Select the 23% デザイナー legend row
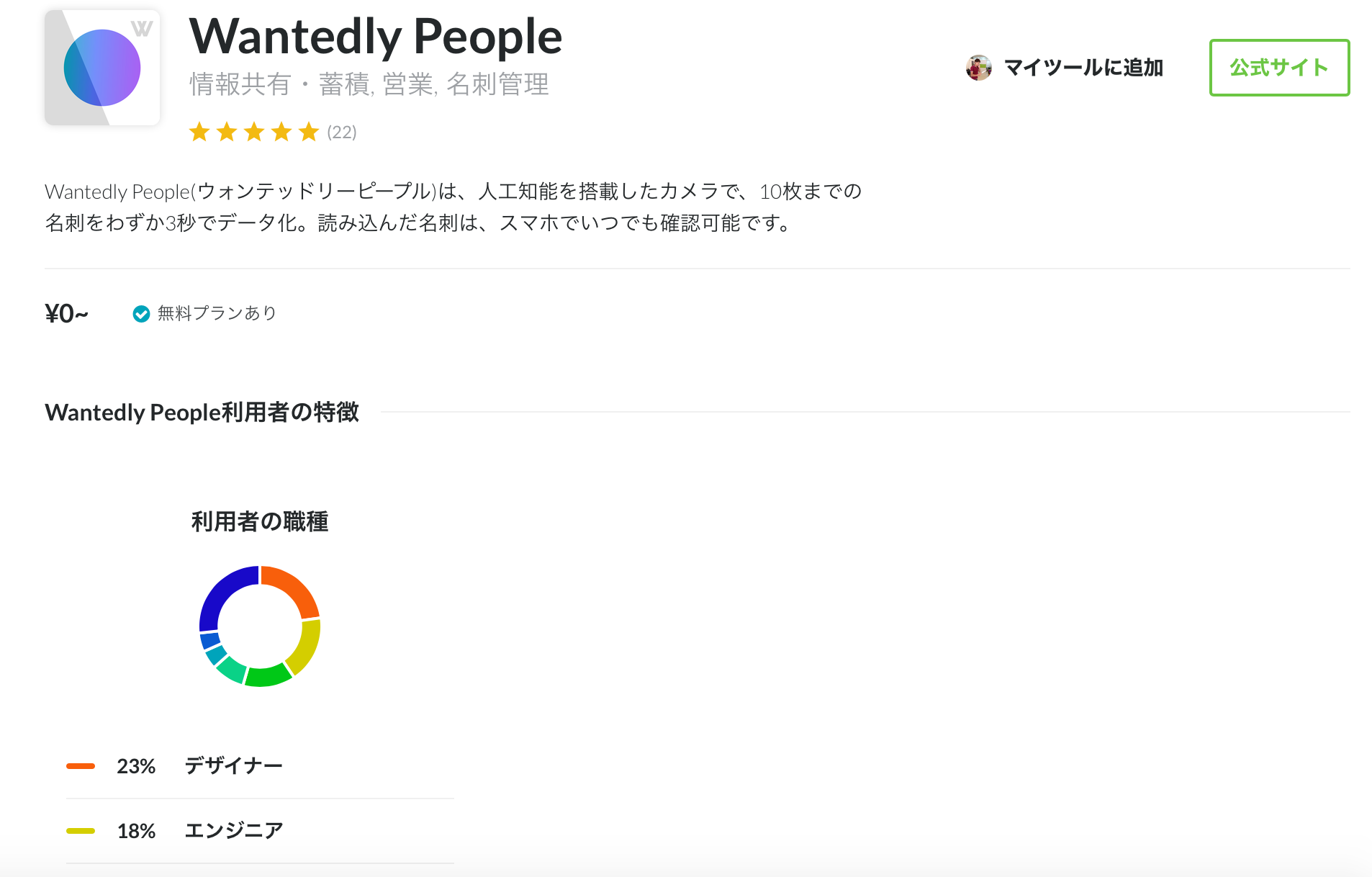Viewport: 1372px width, 877px height. [x=260, y=766]
